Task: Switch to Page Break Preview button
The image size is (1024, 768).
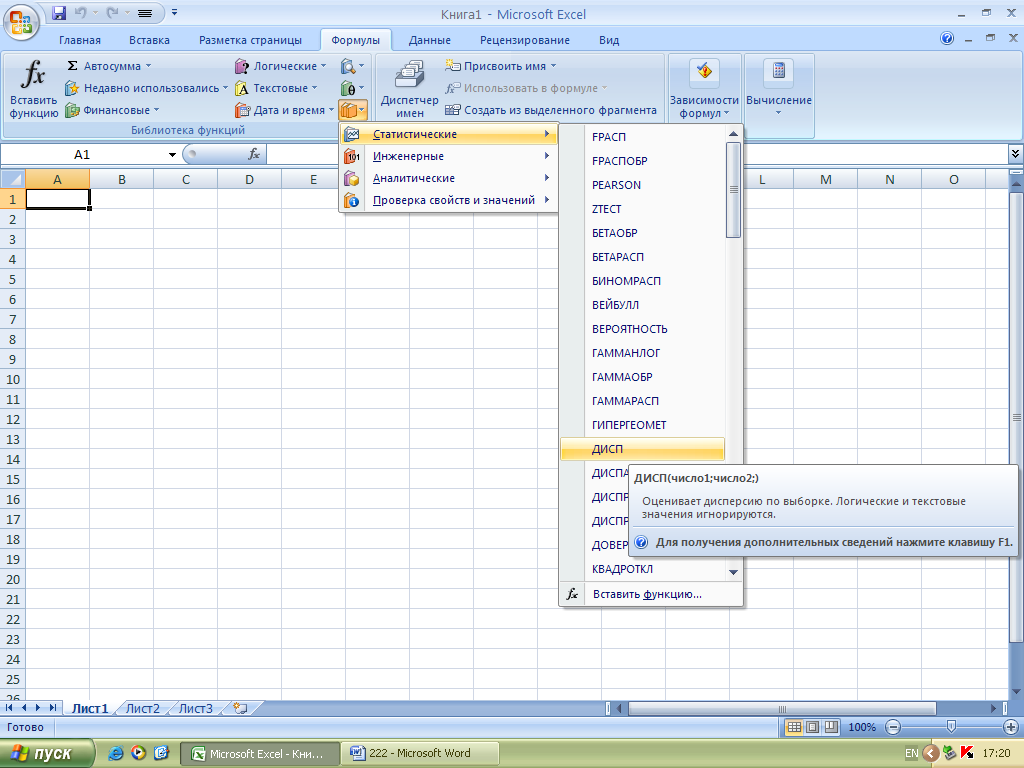Action: click(831, 727)
